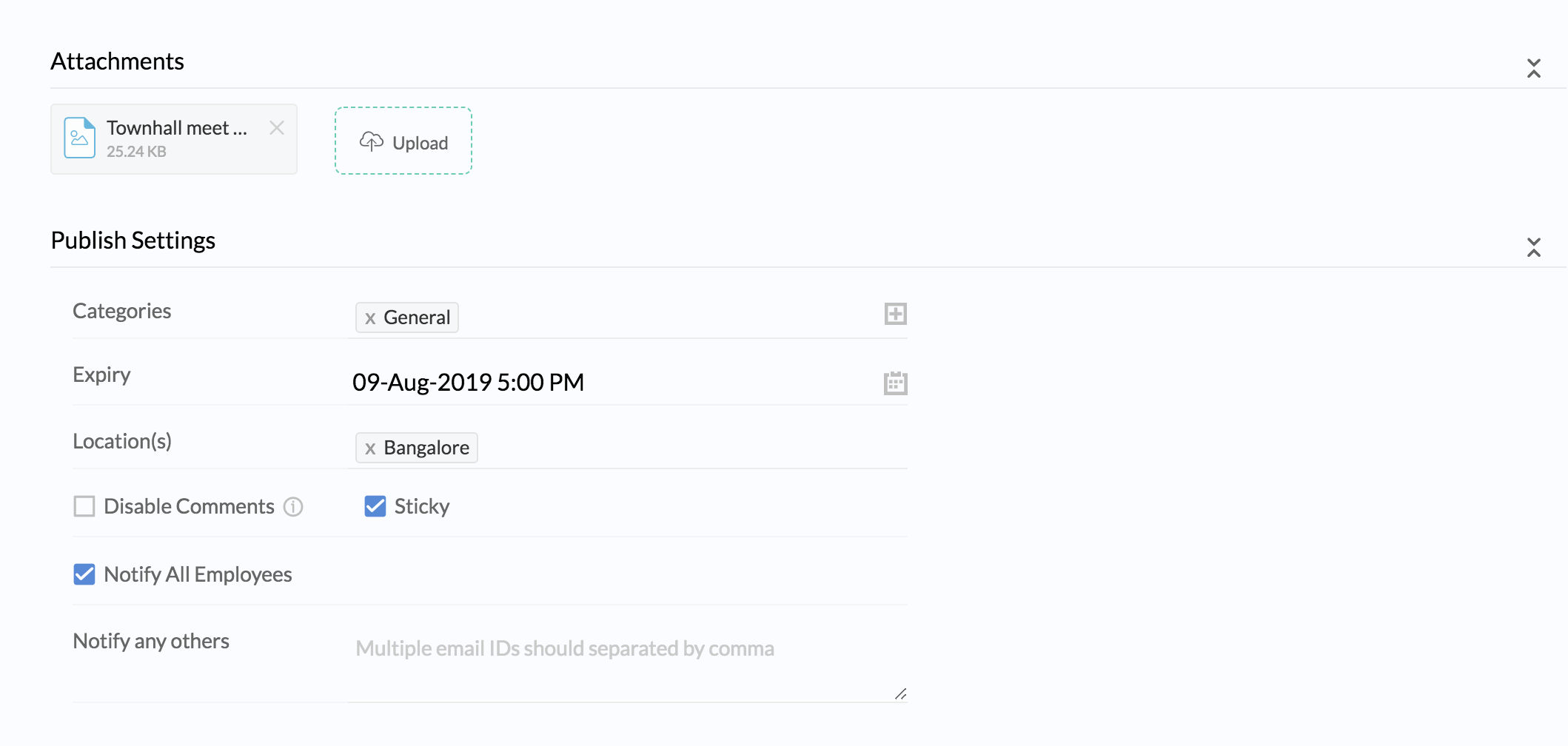Click the Categories field empty area

tap(666, 317)
